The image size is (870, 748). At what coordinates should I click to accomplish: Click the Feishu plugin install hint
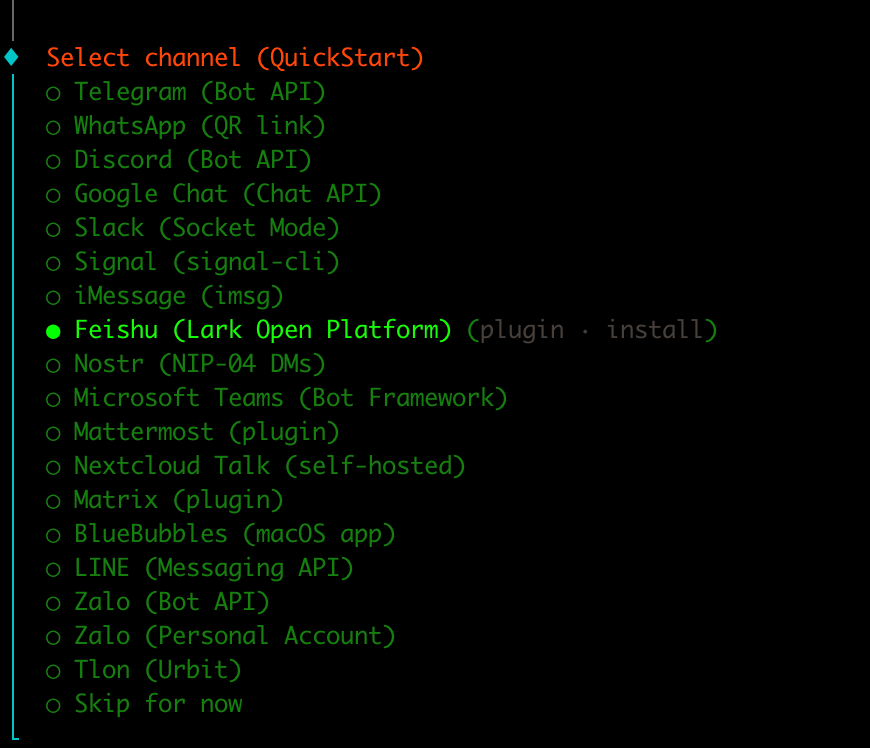click(592, 330)
